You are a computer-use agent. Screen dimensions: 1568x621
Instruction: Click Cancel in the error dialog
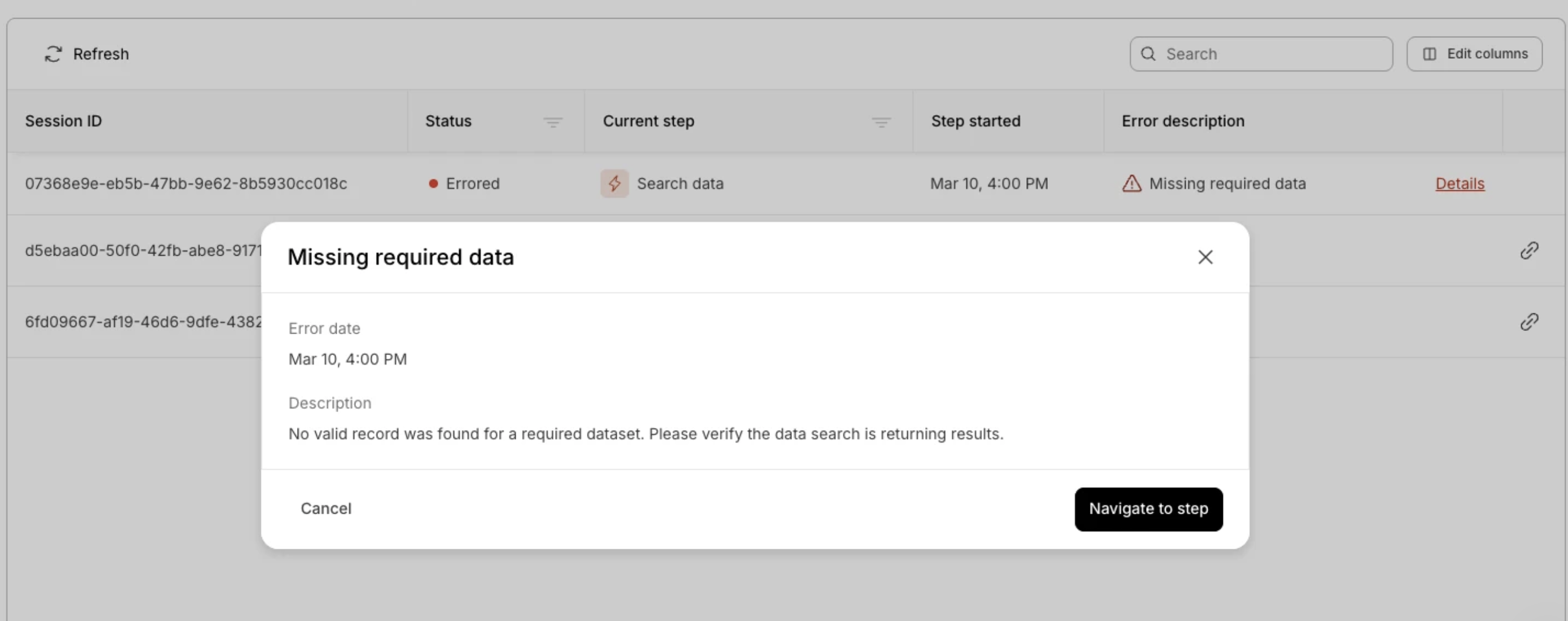(x=326, y=509)
